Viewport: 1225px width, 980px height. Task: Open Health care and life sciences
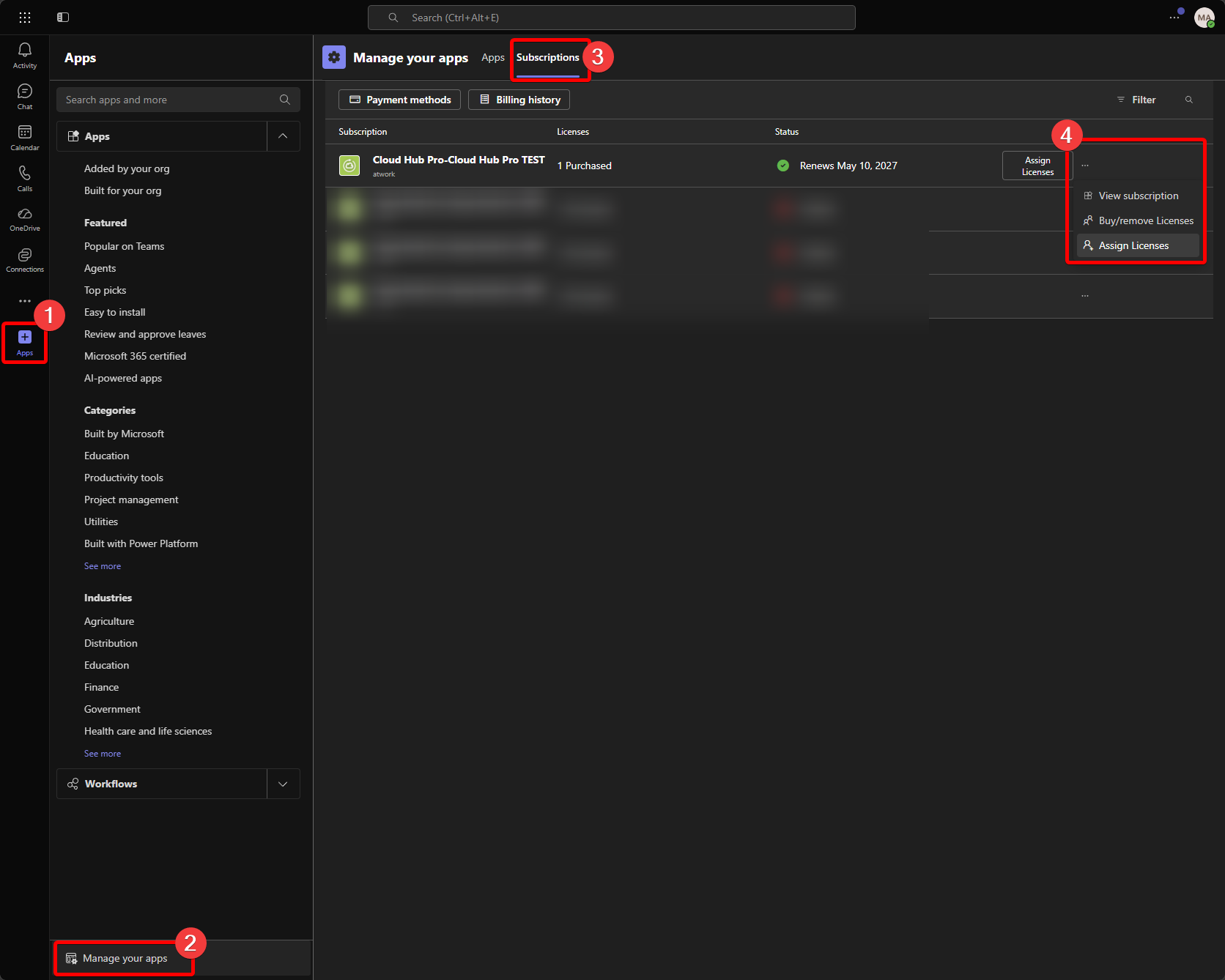pos(148,731)
